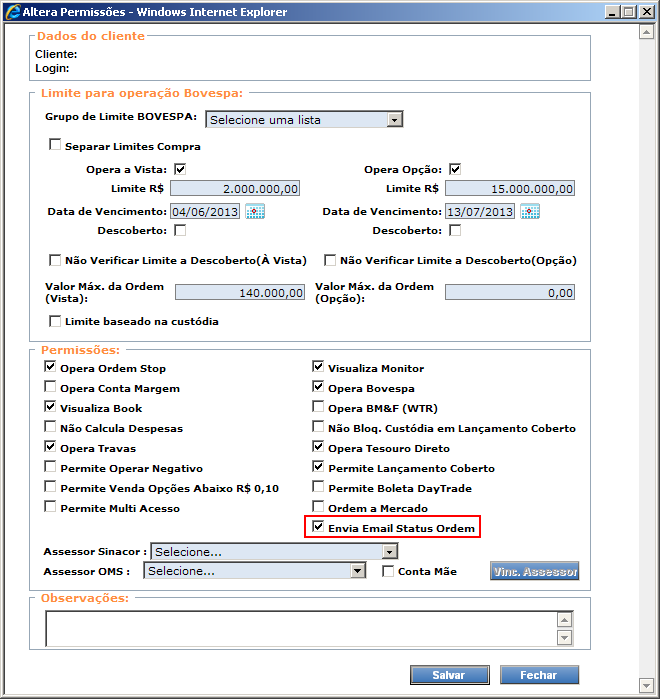660x699 pixels.
Task: Click Limite R$ field showing 15.000.000,00
Action: point(510,189)
